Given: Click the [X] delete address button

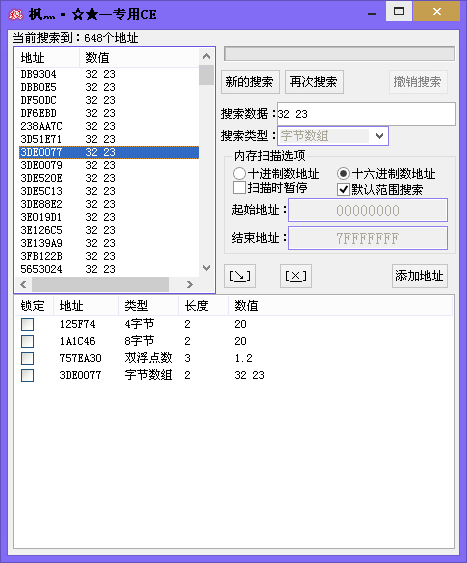Looking at the screenshot, I should pos(296,276).
